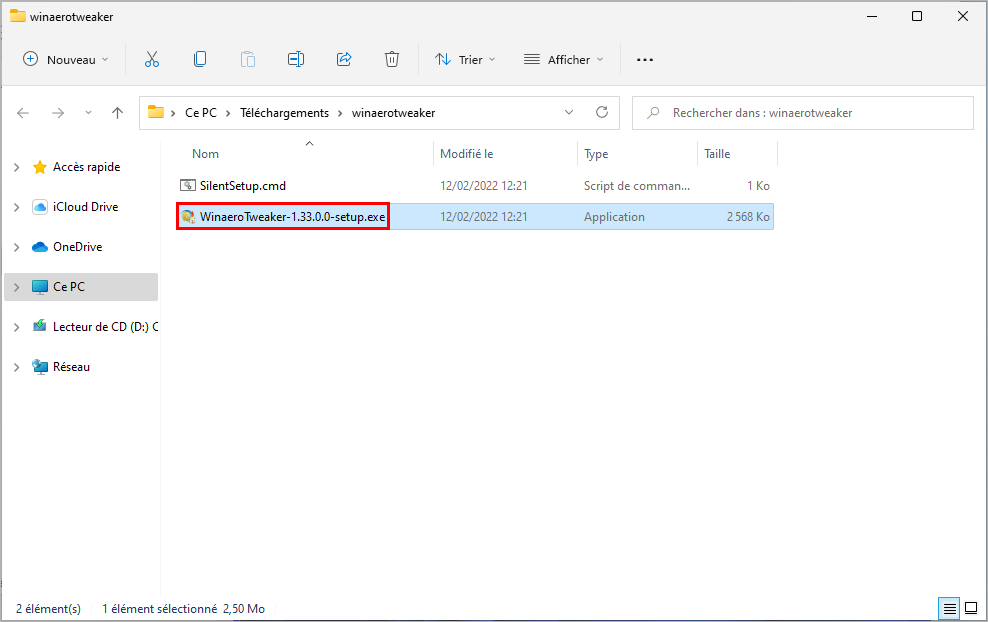The width and height of the screenshot is (988, 622).
Task: Expand iCloud Drive tree node
Action: pyautogui.click(x=17, y=207)
